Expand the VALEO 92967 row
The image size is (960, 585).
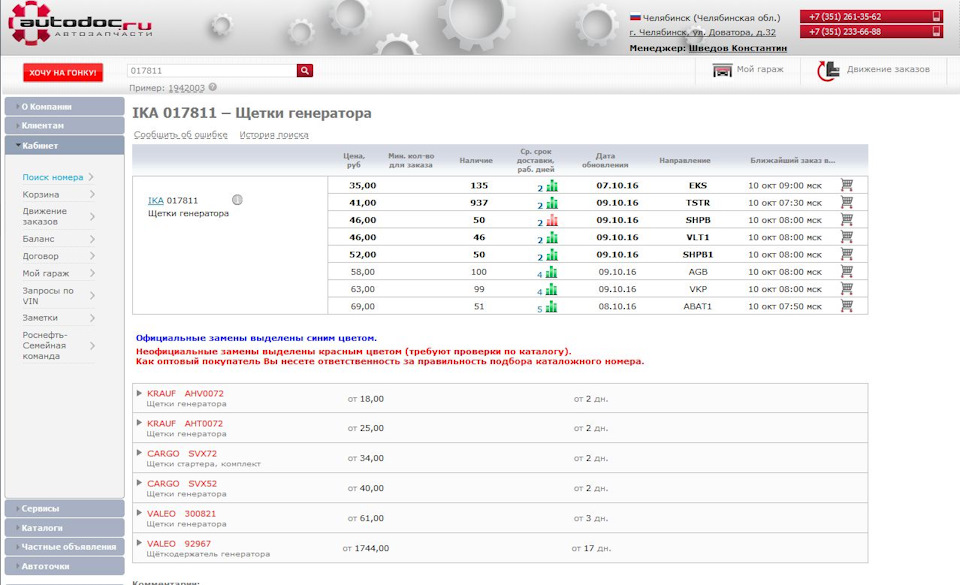(x=140, y=543)
